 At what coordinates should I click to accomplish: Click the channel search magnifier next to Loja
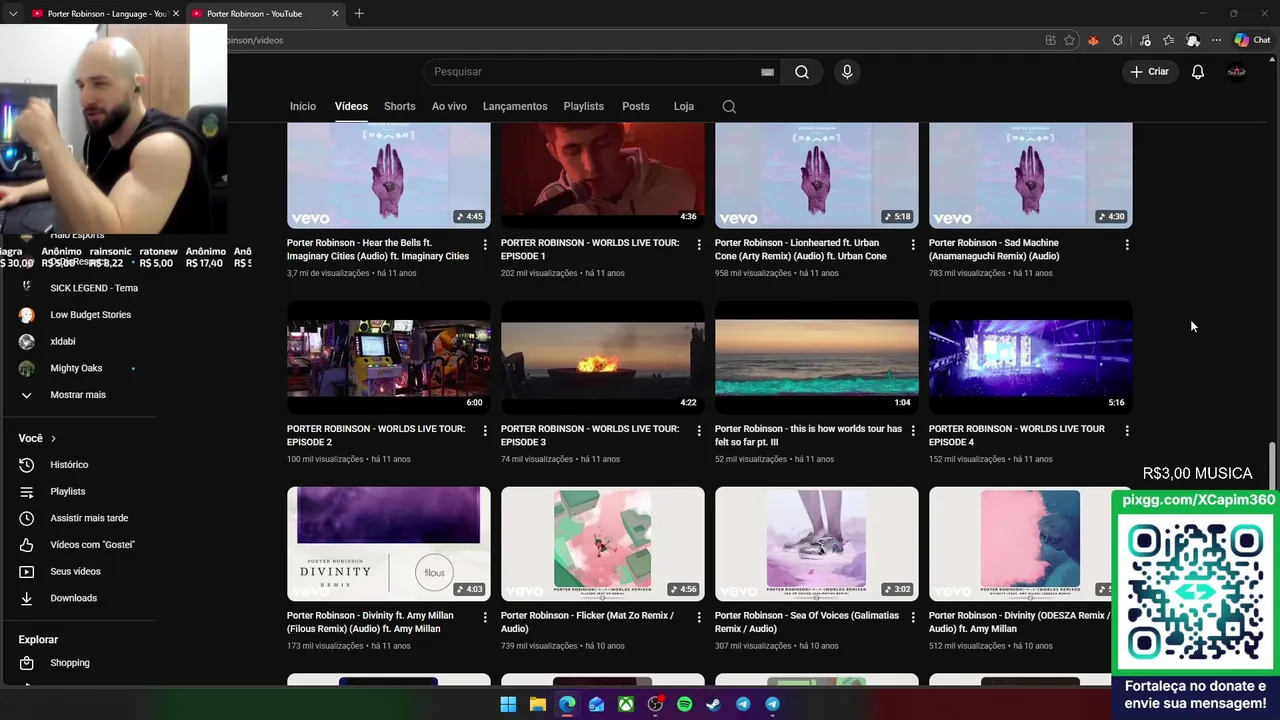[x=729, y=107]
